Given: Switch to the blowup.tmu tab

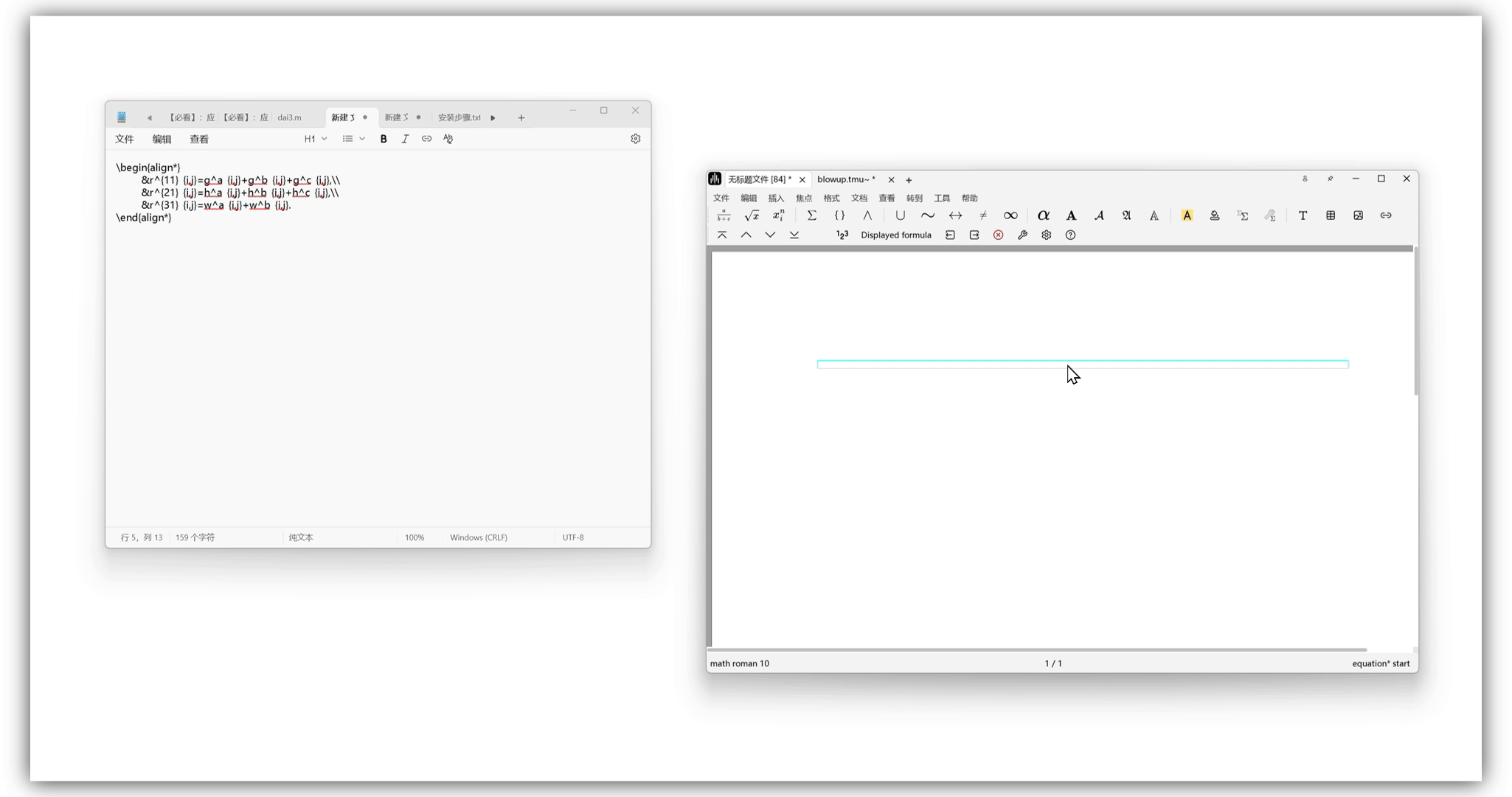Looking at the screenshot, I should [x=845, y=179].
